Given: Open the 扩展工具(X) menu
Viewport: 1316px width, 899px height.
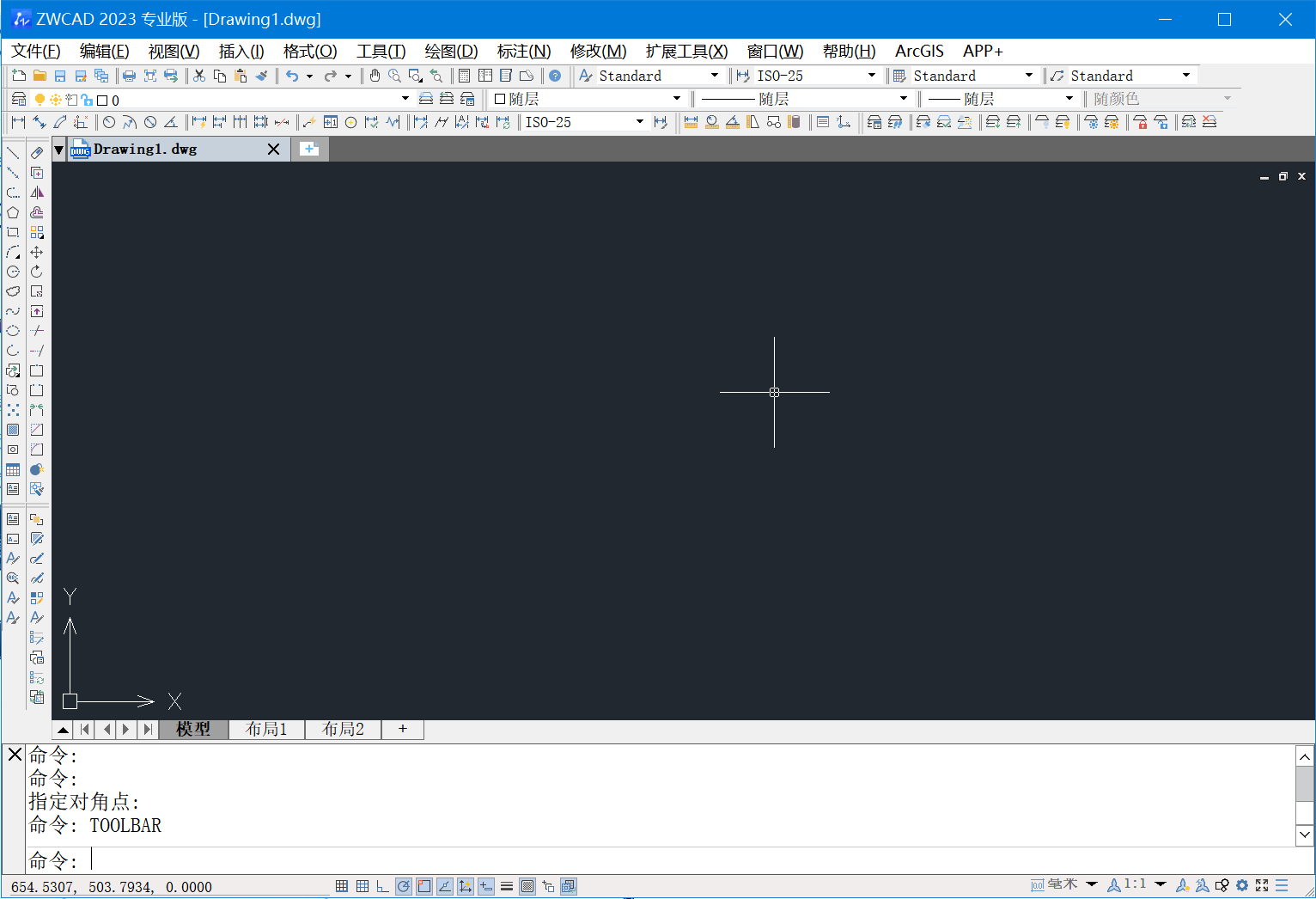Looking at the screenshot, I should pyautogui.click(x=686, y=52).
